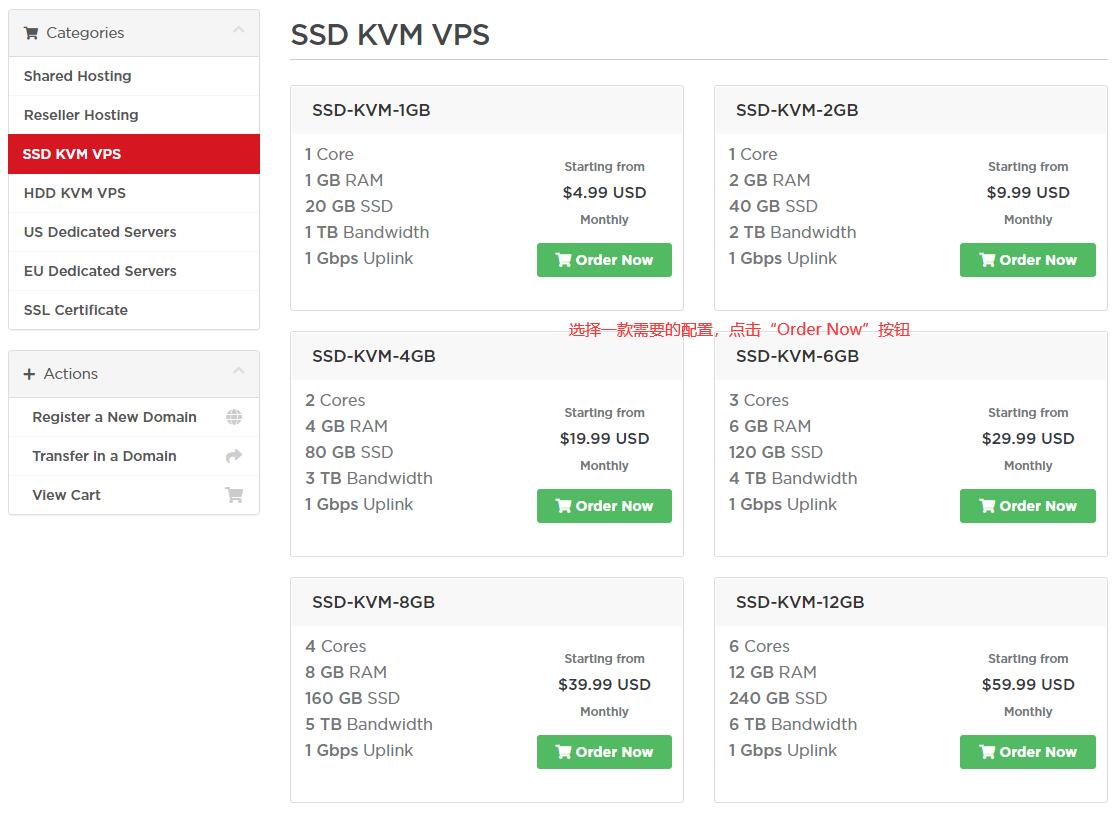
Task: Collapse the Actions panel chevron
Action: click(239, 371)
